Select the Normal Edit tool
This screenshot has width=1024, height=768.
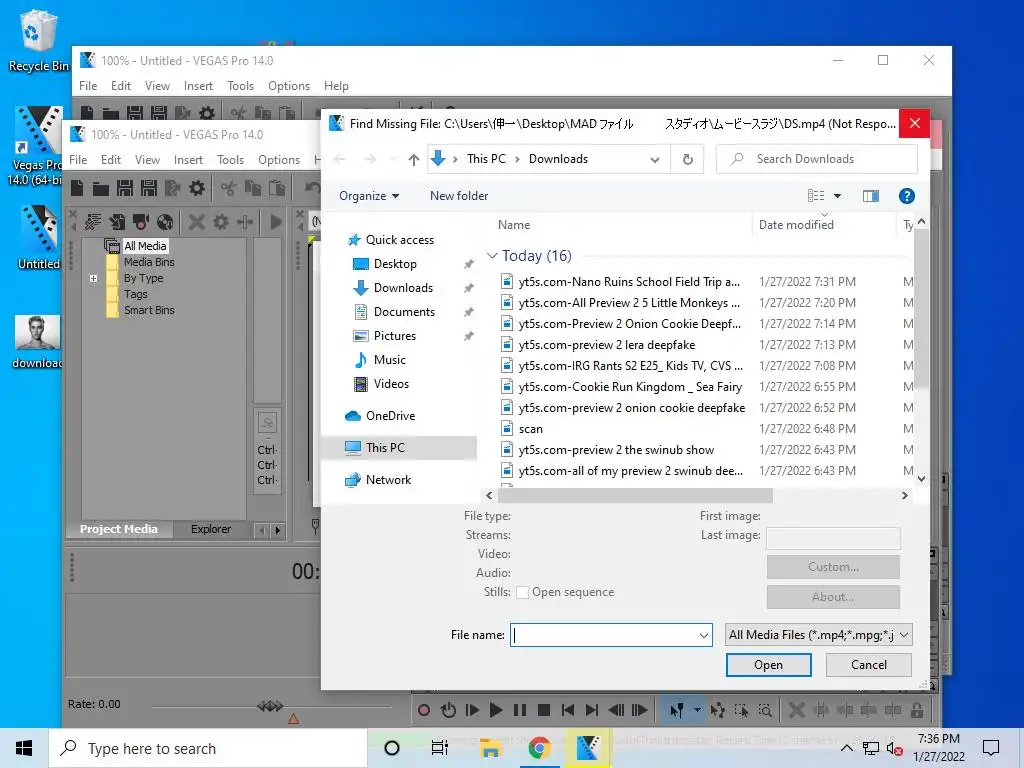[x=677, y=710]
